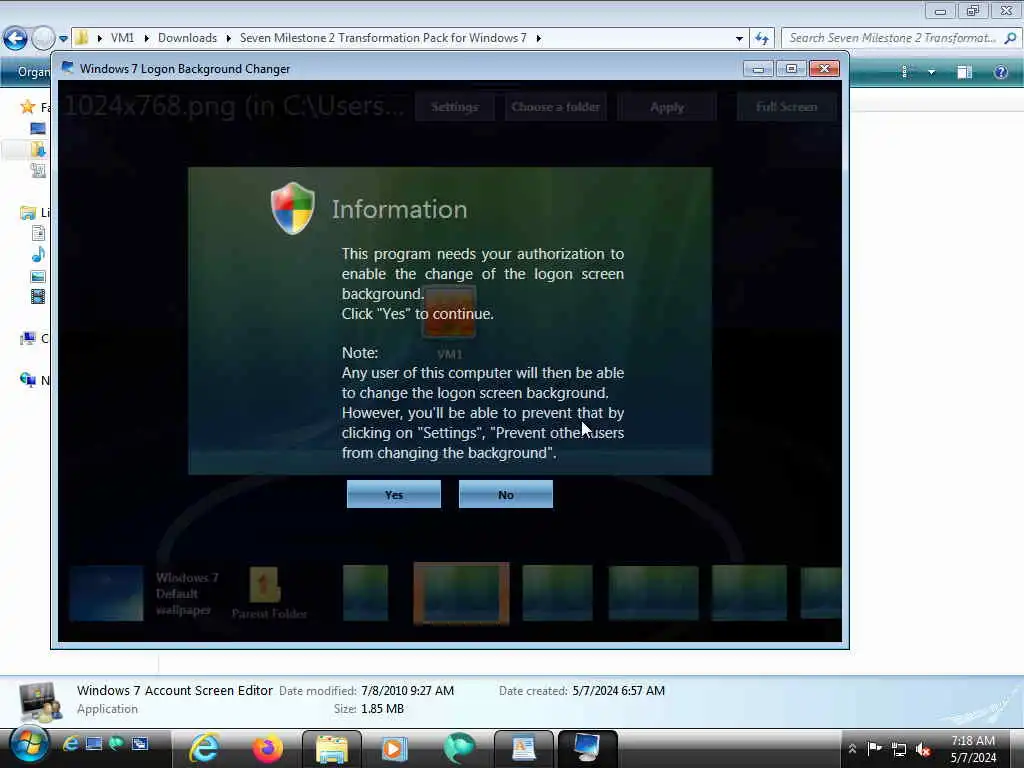Click the search magnifier icon
The image size is (1024, 768).
1010,38
